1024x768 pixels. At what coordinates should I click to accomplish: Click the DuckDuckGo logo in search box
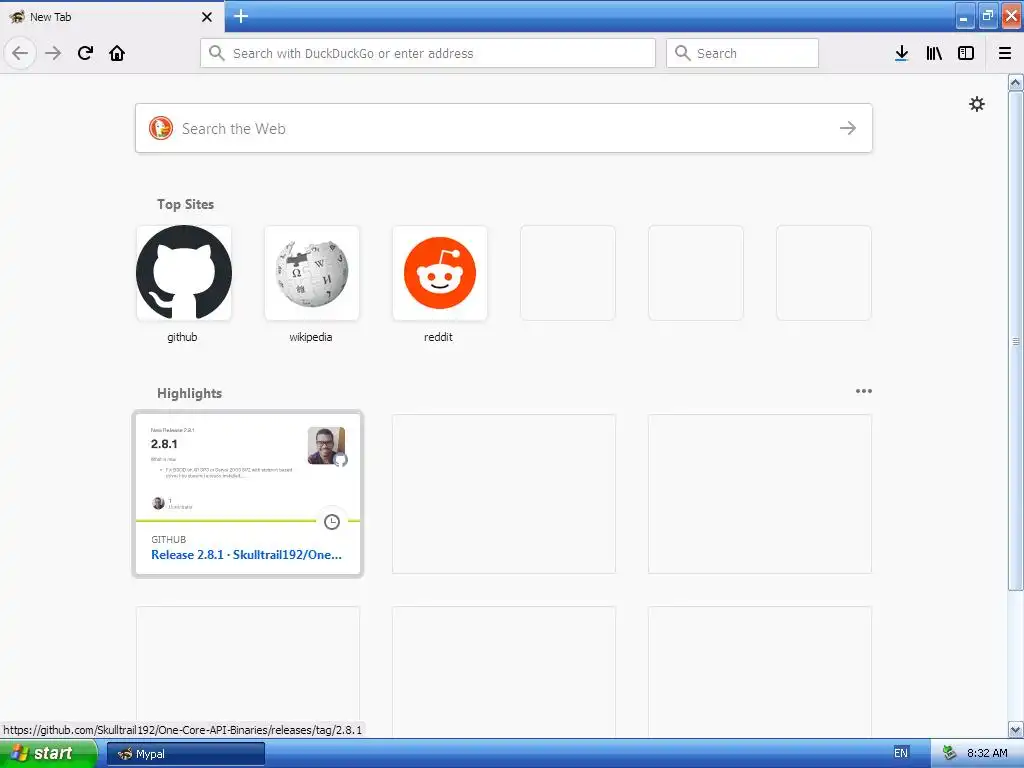(x=161, y=128)
